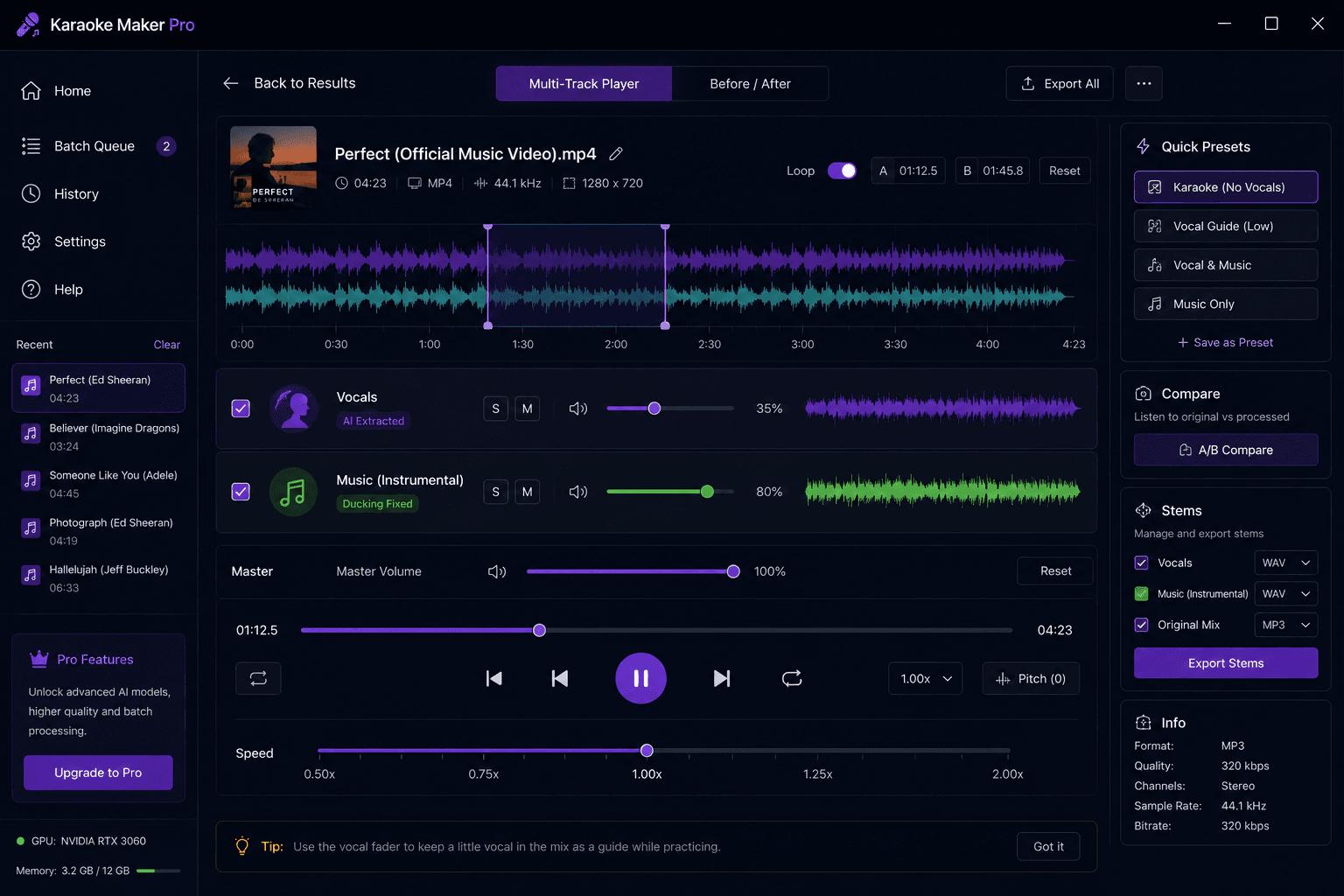Uncheck the Music (Instrumental) track checkbox
The height and width of the screenshot is (896, 1344).
tap(241, 492)
